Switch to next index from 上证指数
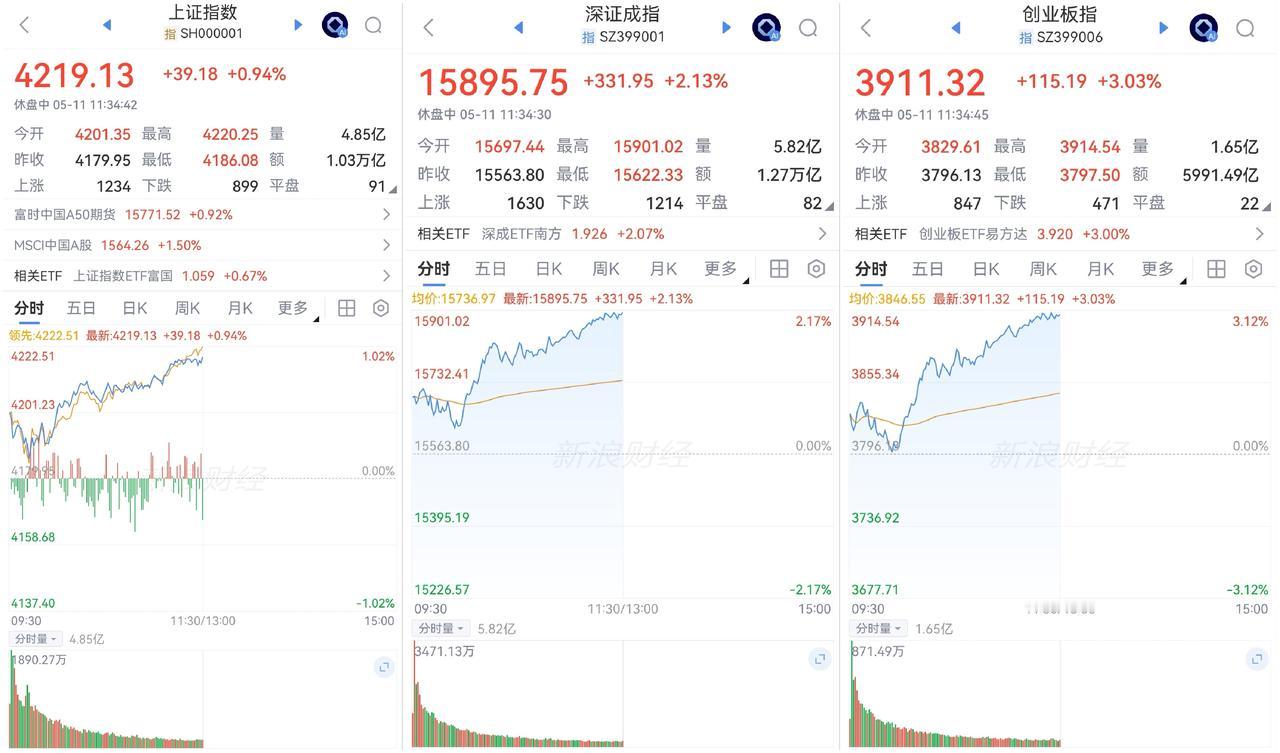This screenshot has width=1280, height=753. coord(298,25)
